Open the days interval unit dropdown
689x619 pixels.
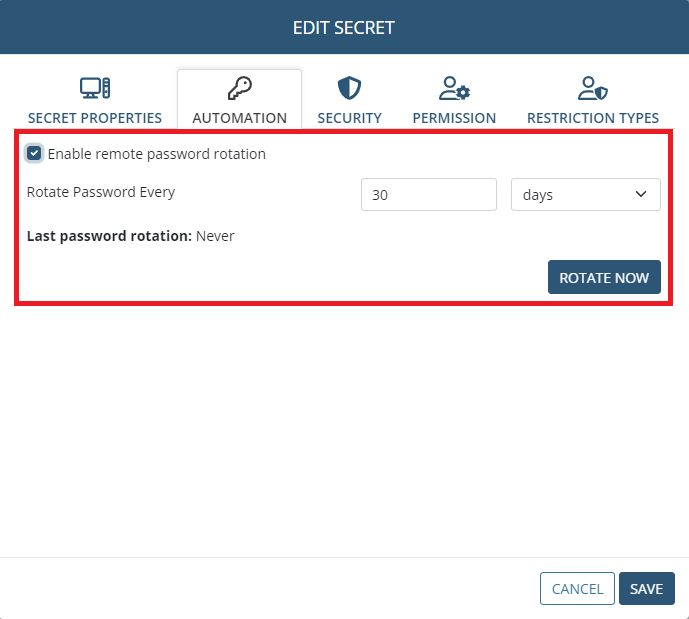tap(585, 195)
